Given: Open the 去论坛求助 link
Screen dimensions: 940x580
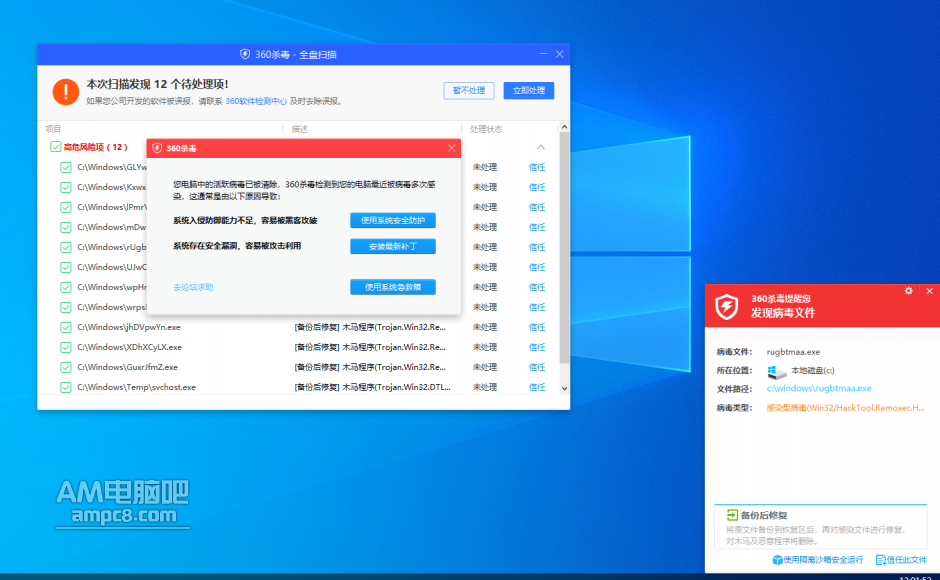Looking at the screenshot, I should 193,287.
